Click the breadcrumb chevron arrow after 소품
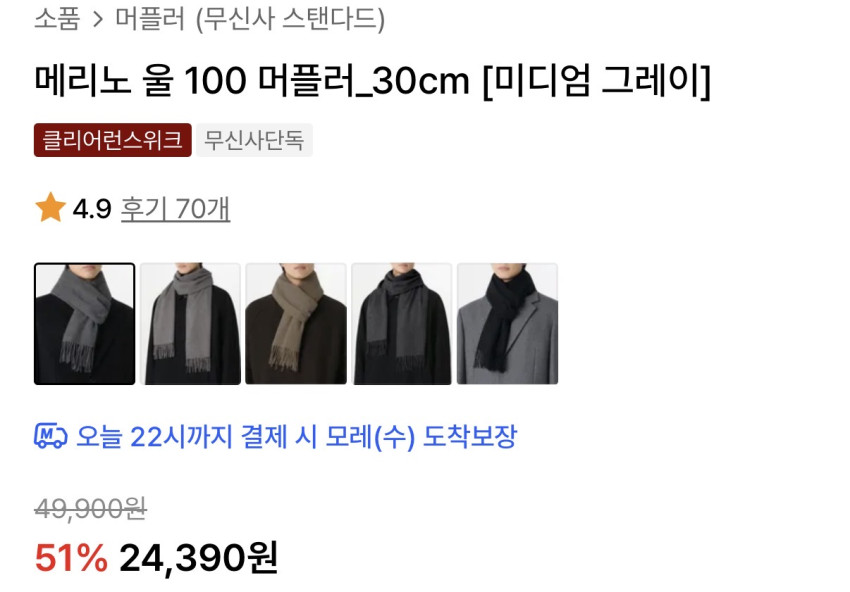Image resolution: width=850 pixels, height=592 pixels. click(98, 20)
